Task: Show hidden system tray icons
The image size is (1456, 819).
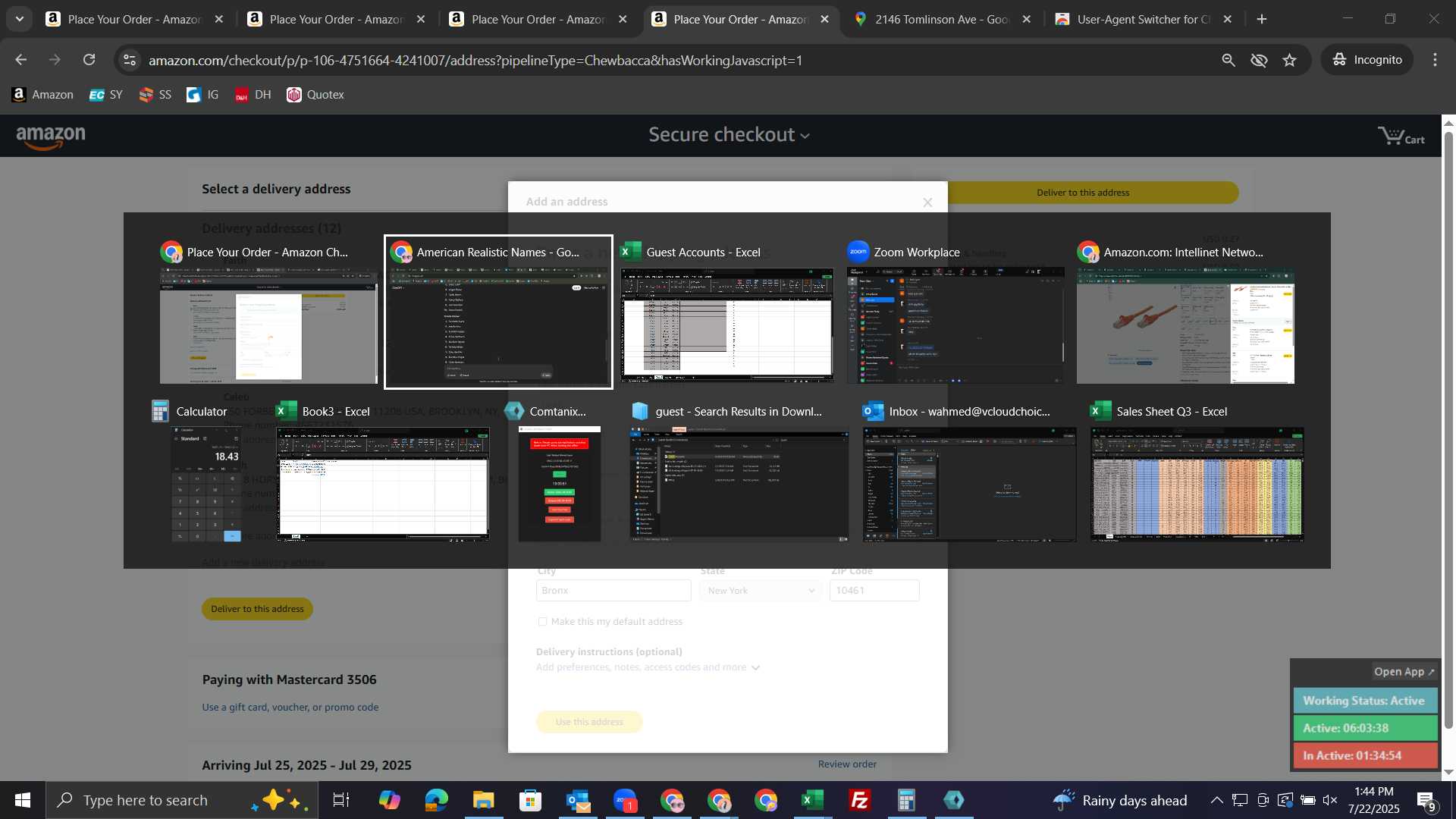Action: click(1216, 800)
